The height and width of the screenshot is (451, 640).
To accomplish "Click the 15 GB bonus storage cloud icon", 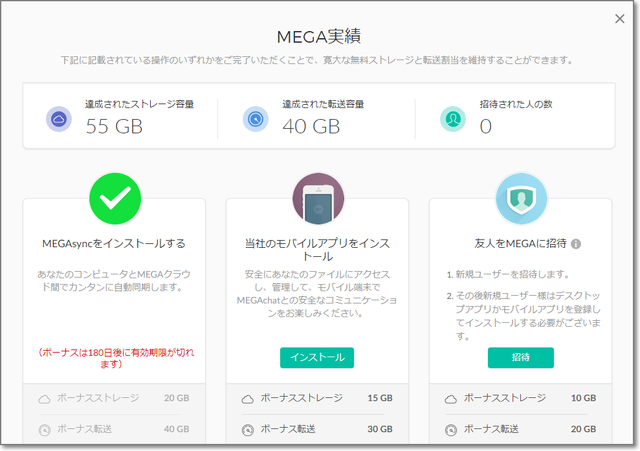I will [x=246, y=399].
